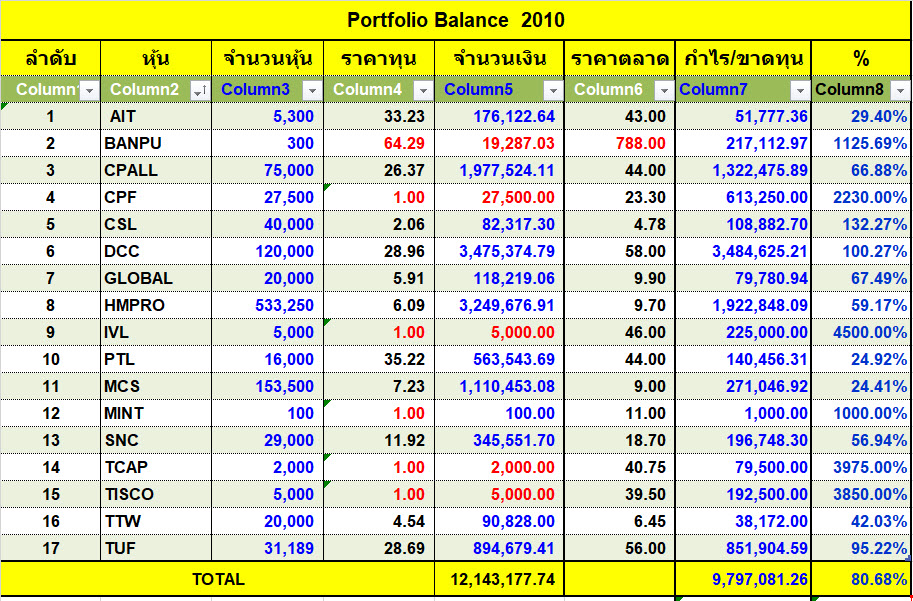Click the IVL stock name cell

click(x=156, y=332)
